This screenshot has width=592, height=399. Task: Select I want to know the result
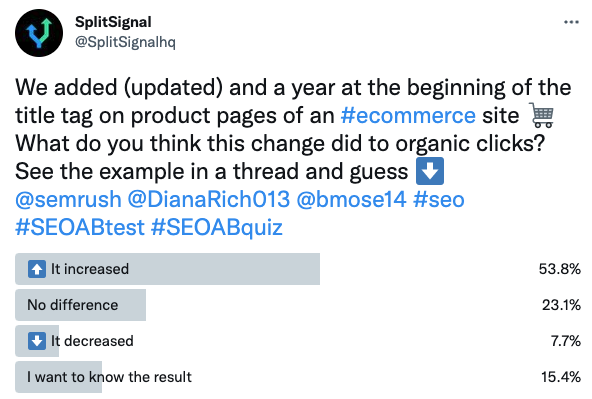point(298,377)
